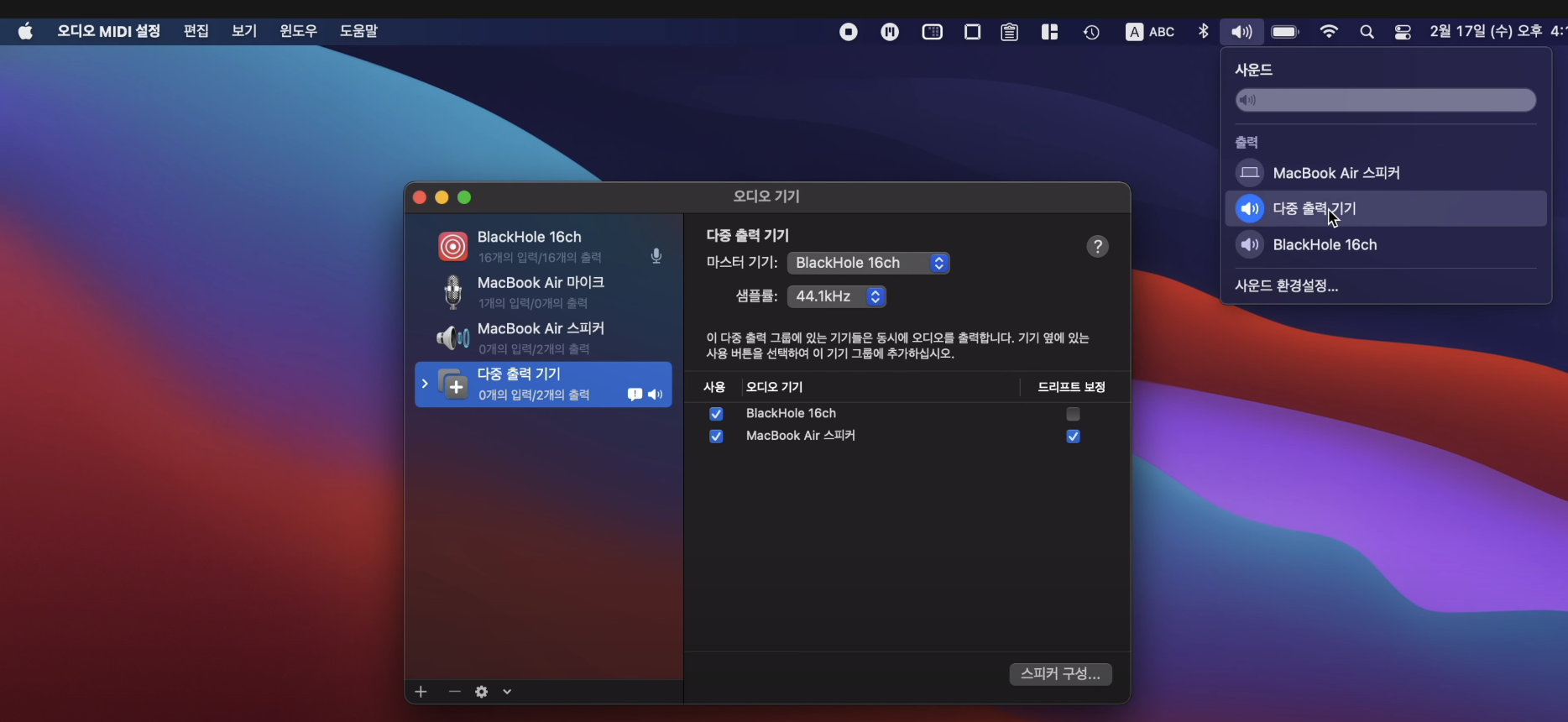The image size is (1568, 722).
Task: Click the alert sound badge on multi-output row
Action: point(635,395)
